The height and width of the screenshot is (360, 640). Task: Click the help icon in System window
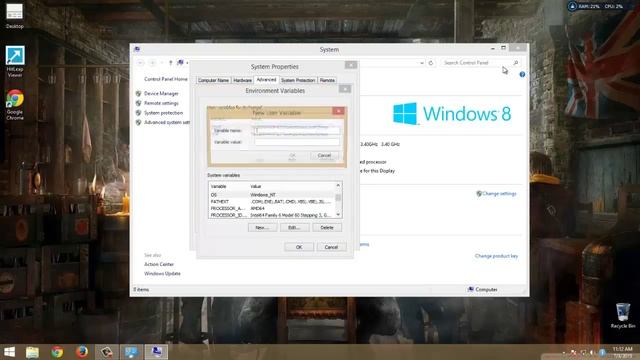click(x=522, y=74)
